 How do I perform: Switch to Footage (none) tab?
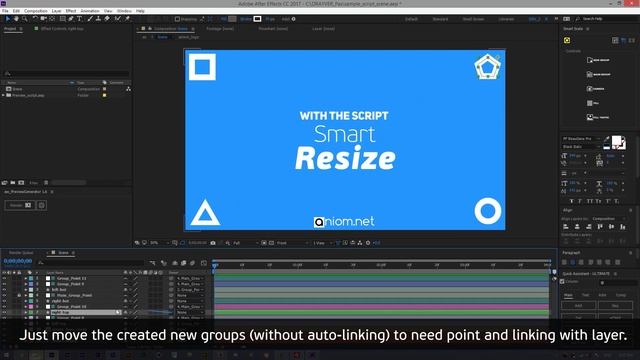(220, 29)
